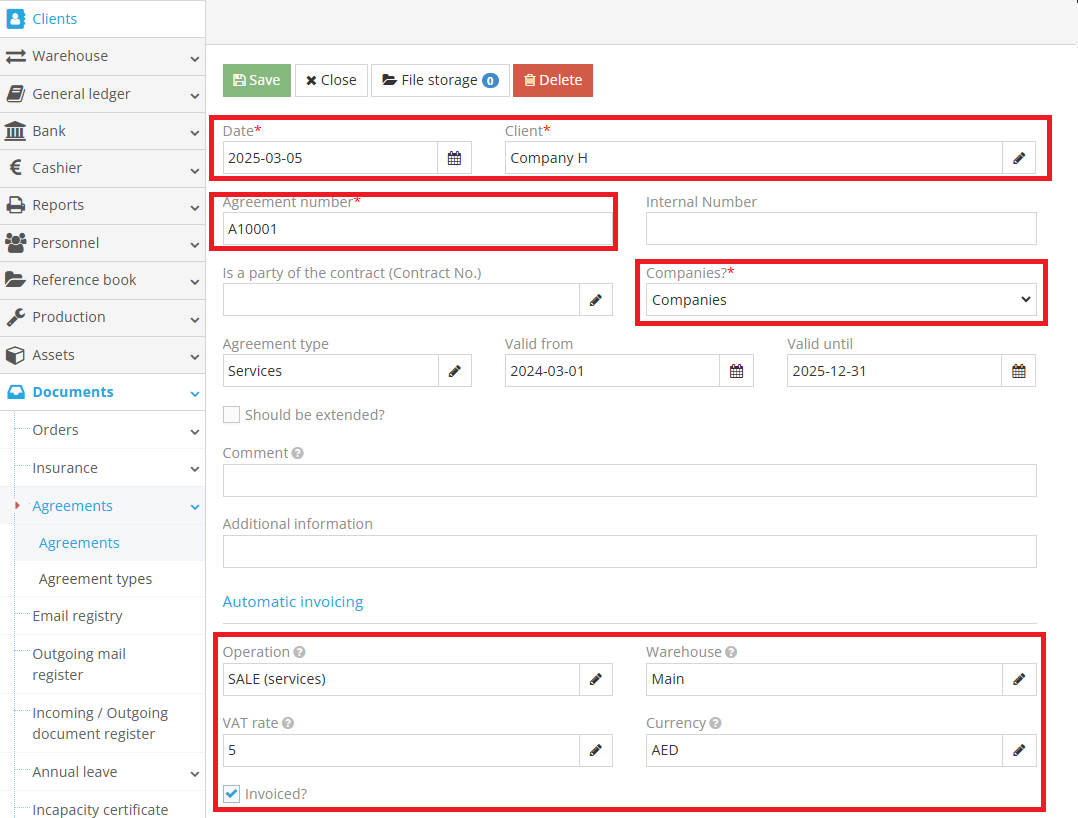Open the Companies dropdown
The width and height of the screenshot is (1078, 818).
[x=840, y=300]
